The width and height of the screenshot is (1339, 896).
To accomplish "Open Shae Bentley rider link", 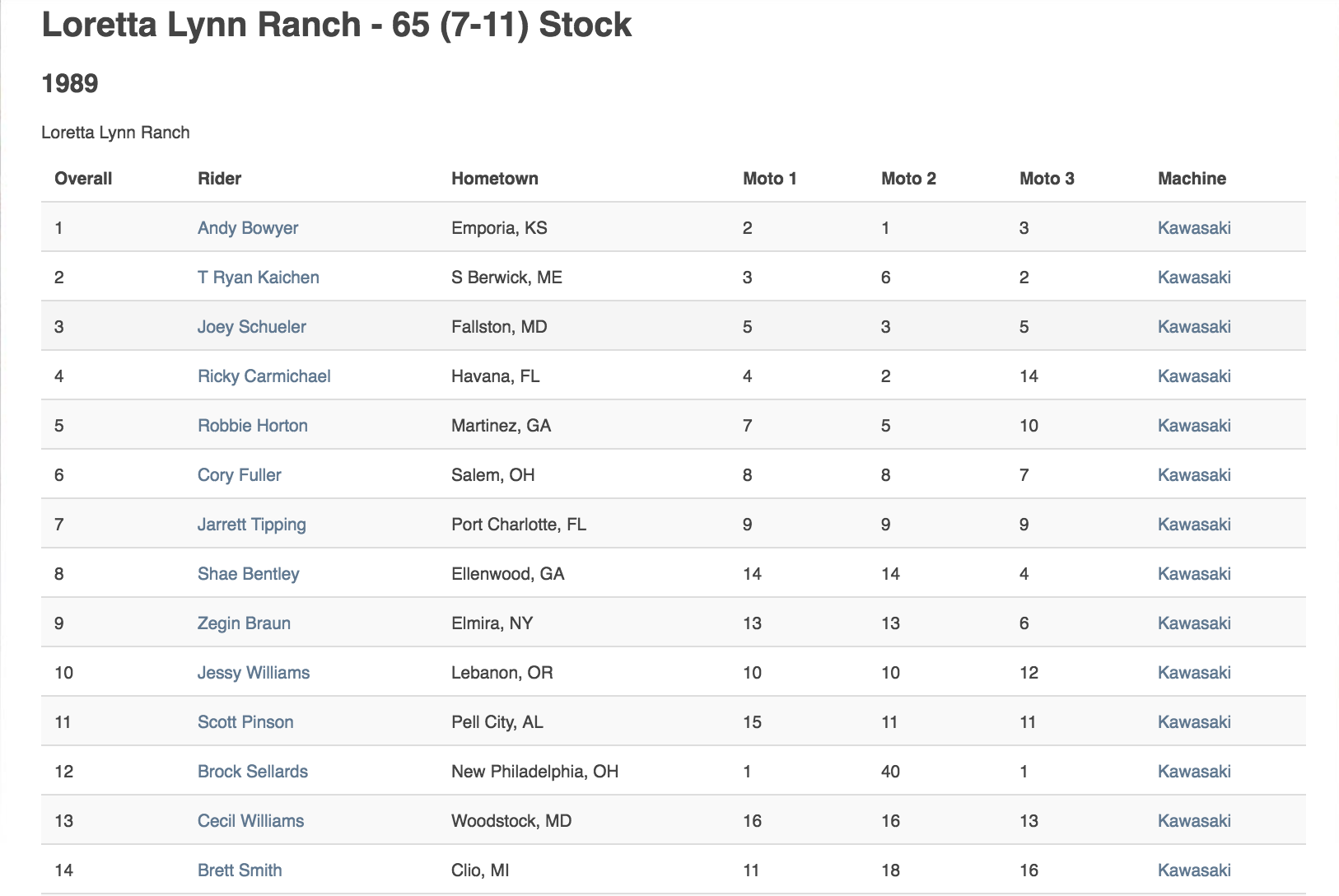I will [249, 574].
